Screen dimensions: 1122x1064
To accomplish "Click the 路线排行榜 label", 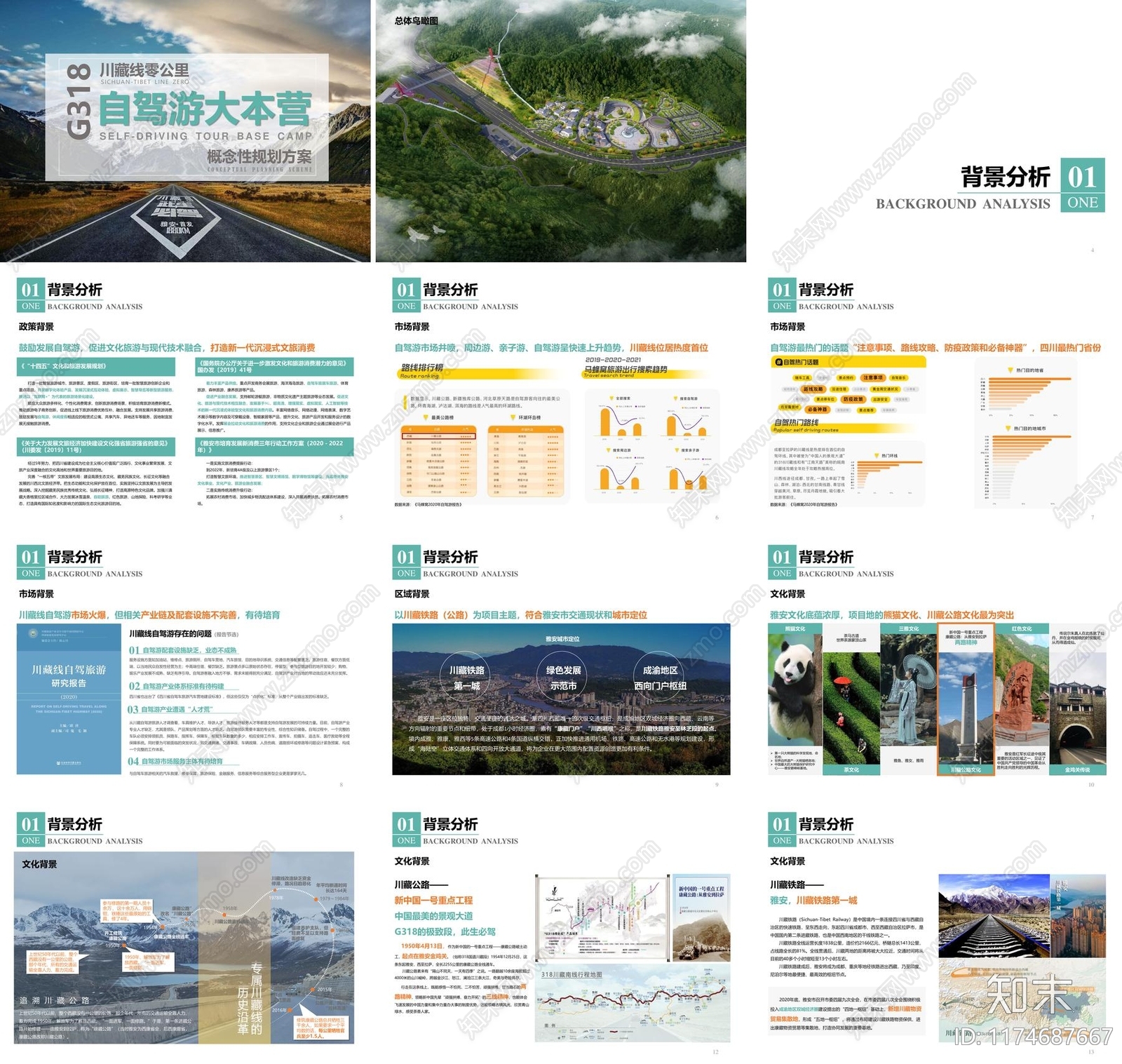I will 421,368.
